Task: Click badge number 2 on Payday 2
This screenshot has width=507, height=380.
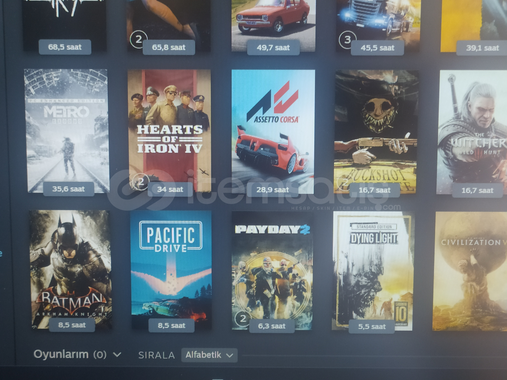Action: tap(243, 319)
